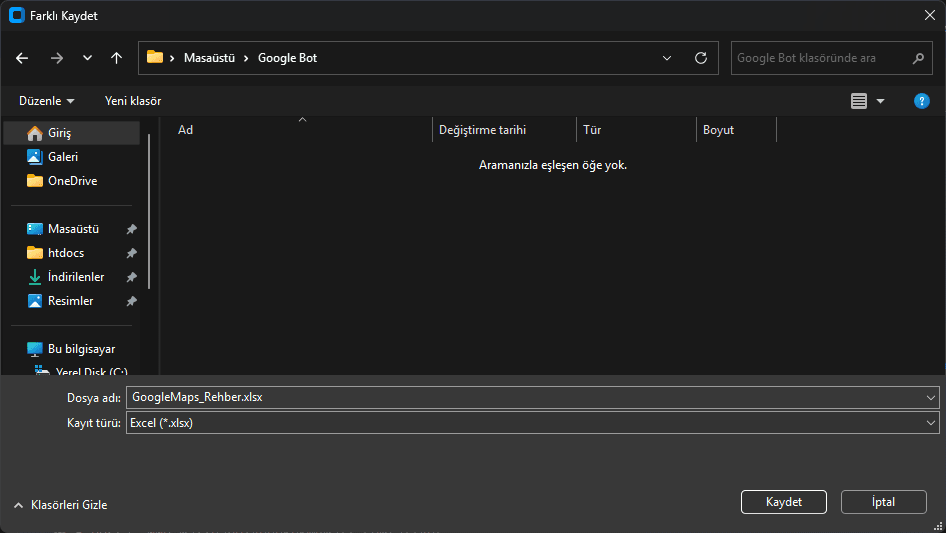Select OneDrive in navigation pane
This screenshot has height=533, width=946.
[72, 181]
